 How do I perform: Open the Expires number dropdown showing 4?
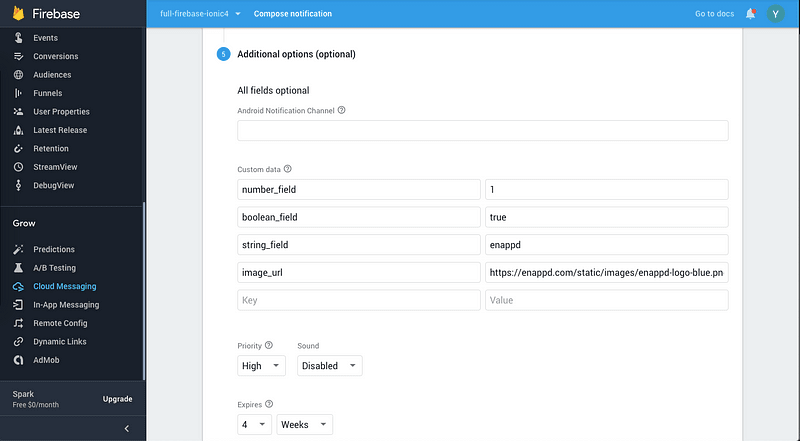pyautogui.click(x=254, y=424)
